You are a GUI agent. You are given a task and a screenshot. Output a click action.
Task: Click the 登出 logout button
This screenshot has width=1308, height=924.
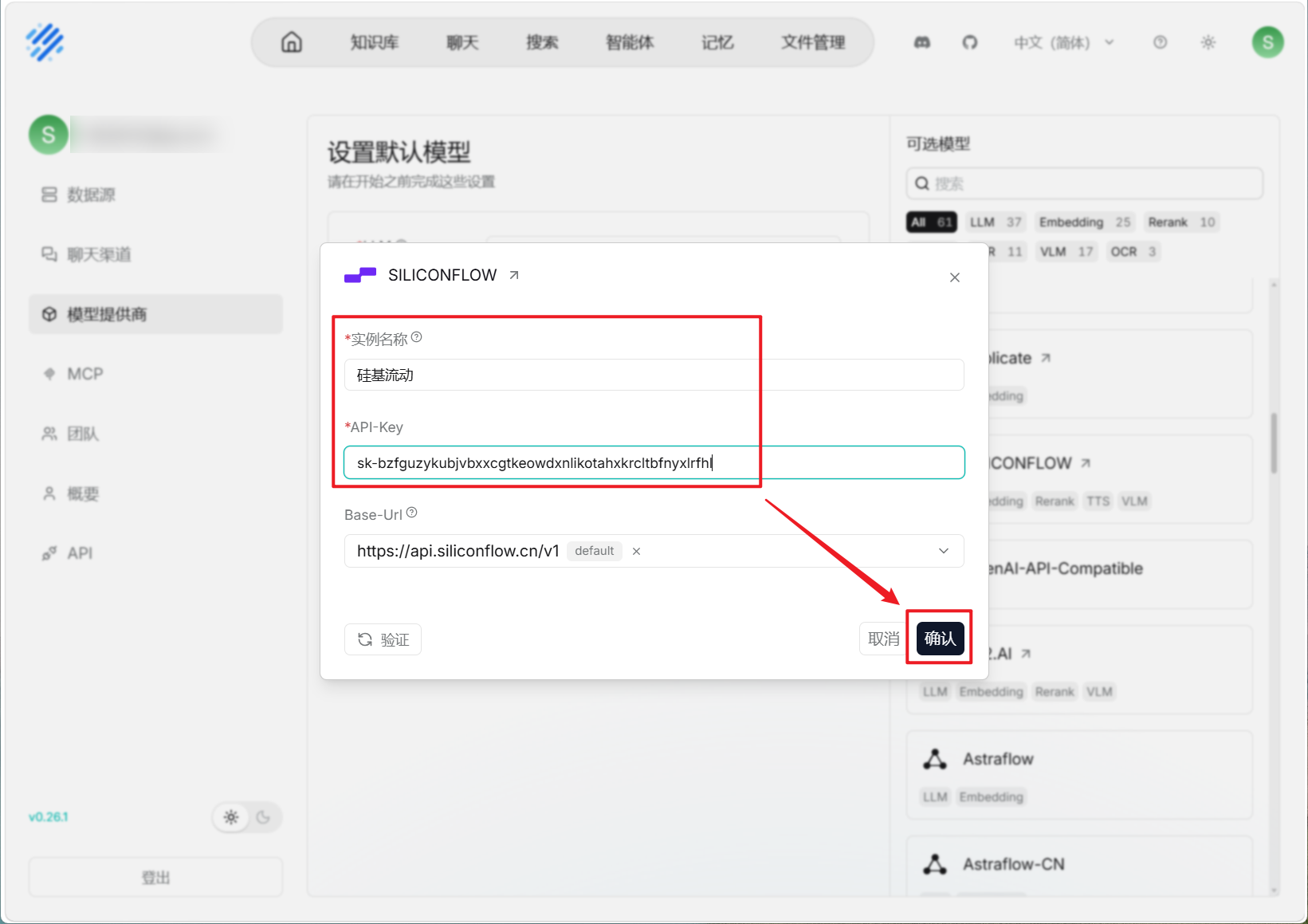pyautogui.click(x=156, y=878)
